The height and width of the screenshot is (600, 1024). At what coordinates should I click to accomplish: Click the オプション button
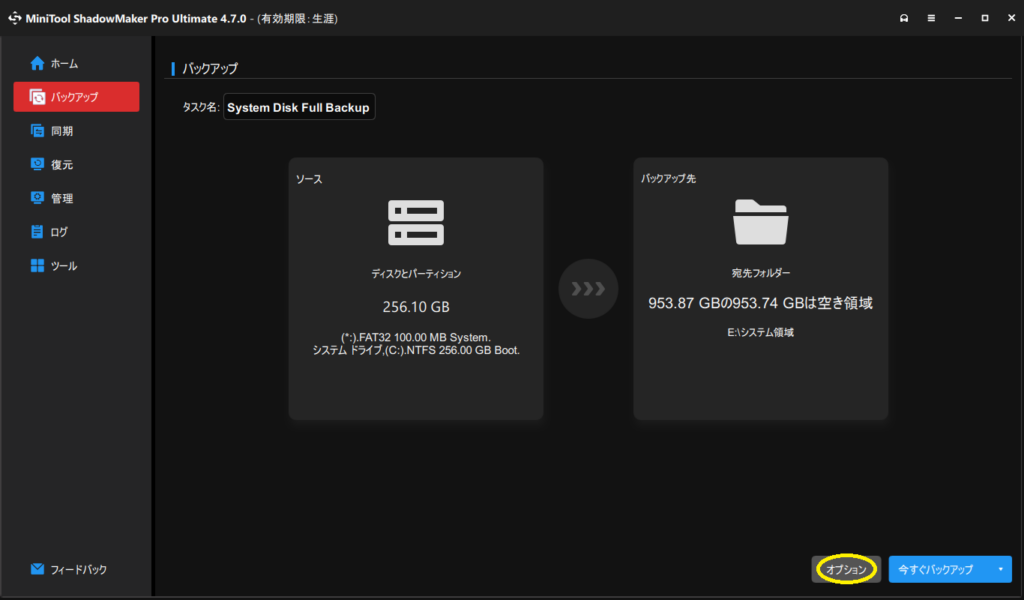pos(846,569)
